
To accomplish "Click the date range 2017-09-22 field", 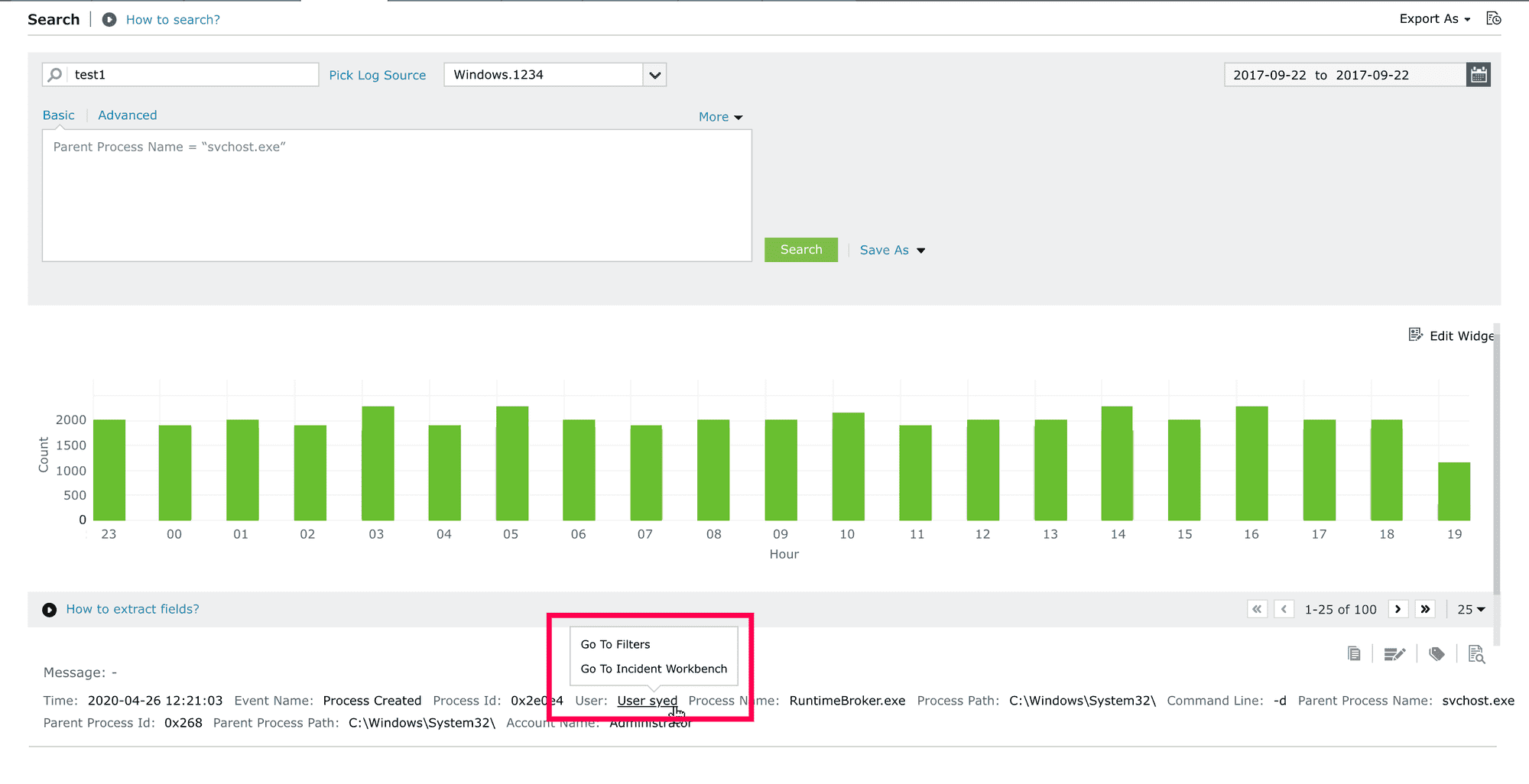I will (1346, 75).
